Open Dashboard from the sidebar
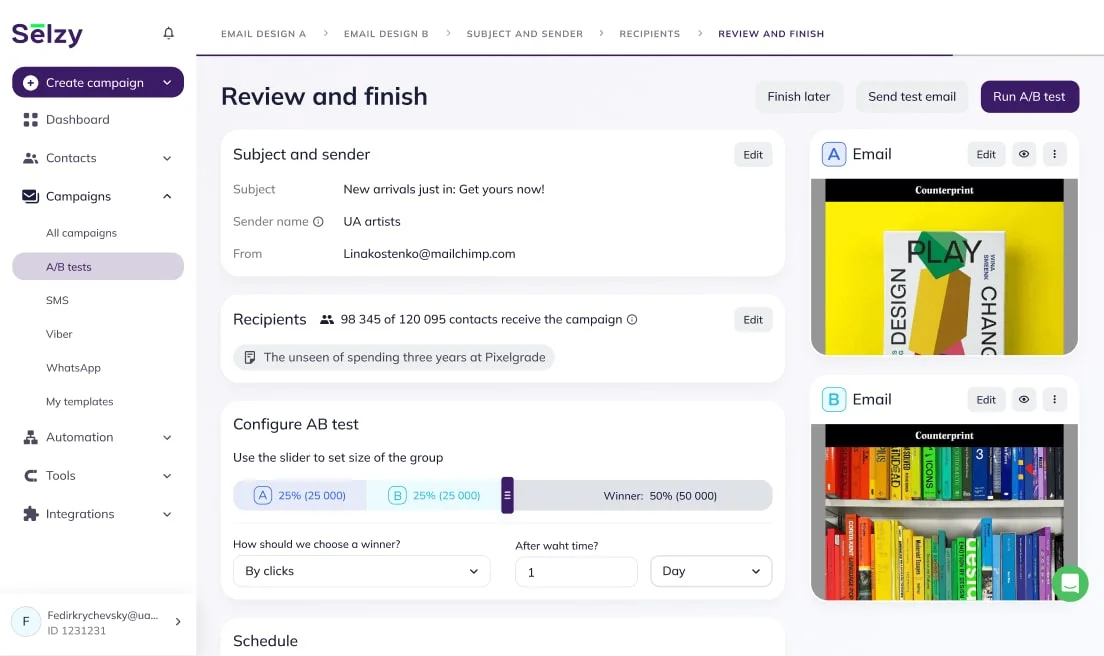Viewport: 1104px width, 656px height. click(x=77, y=120)
